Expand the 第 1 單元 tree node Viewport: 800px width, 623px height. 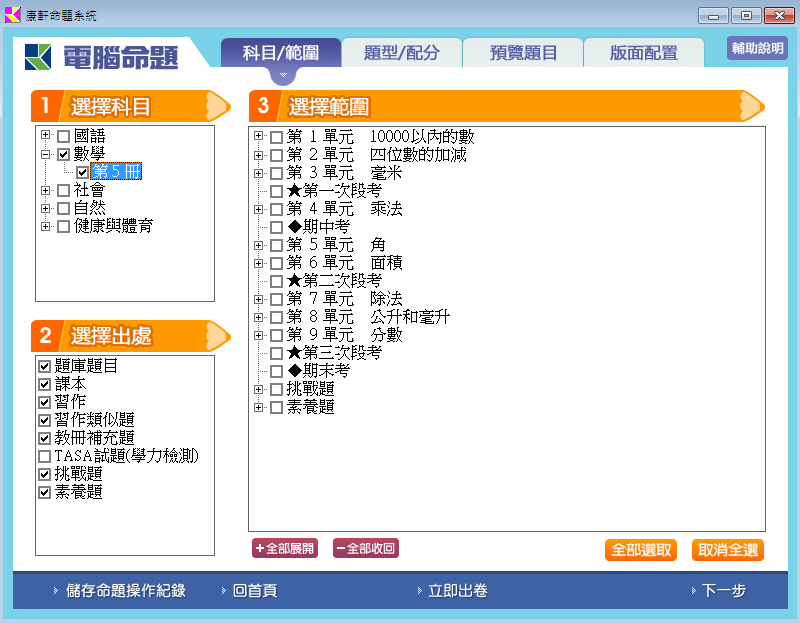(259, 136)
